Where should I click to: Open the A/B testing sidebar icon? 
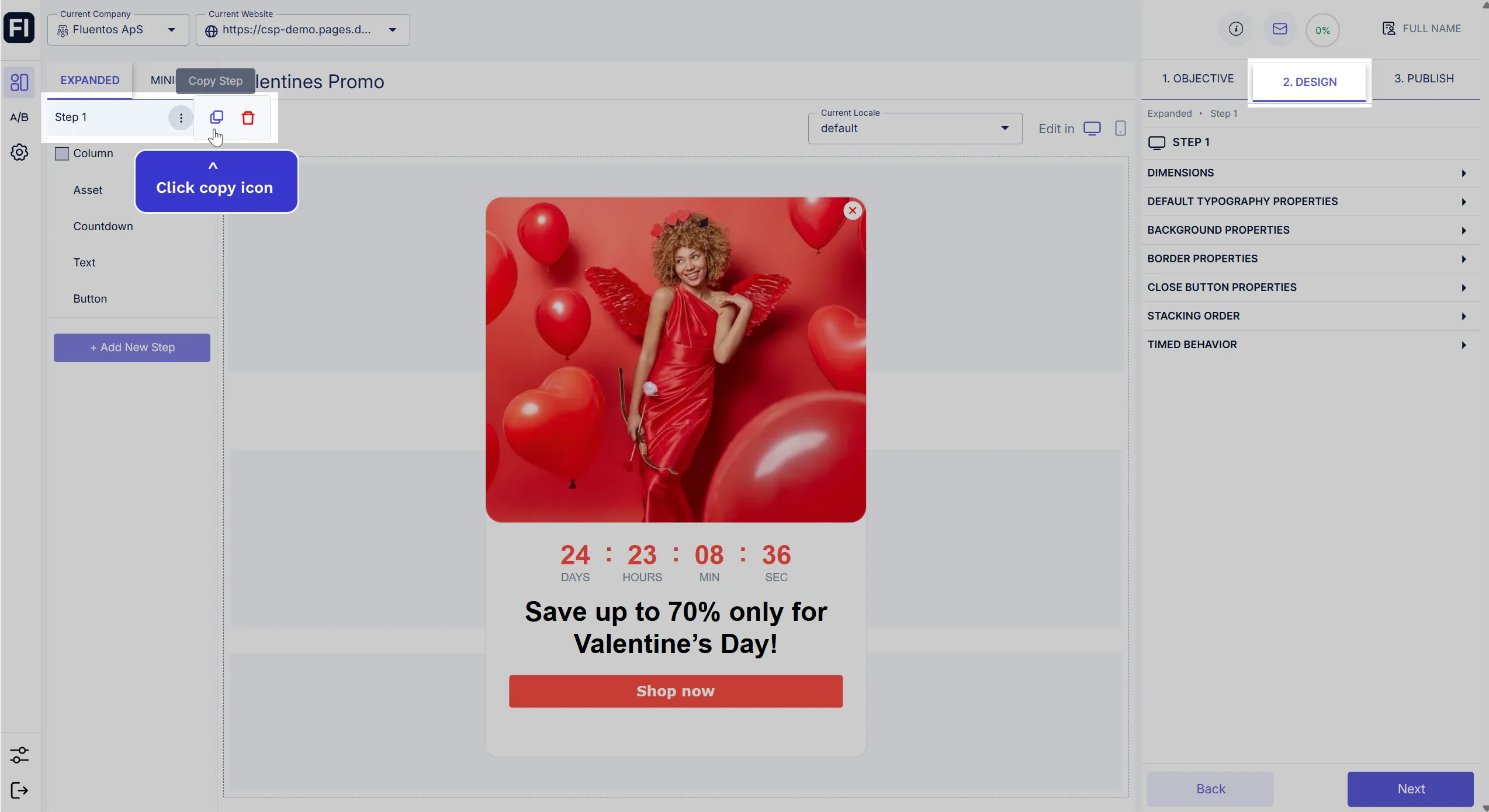19,117
